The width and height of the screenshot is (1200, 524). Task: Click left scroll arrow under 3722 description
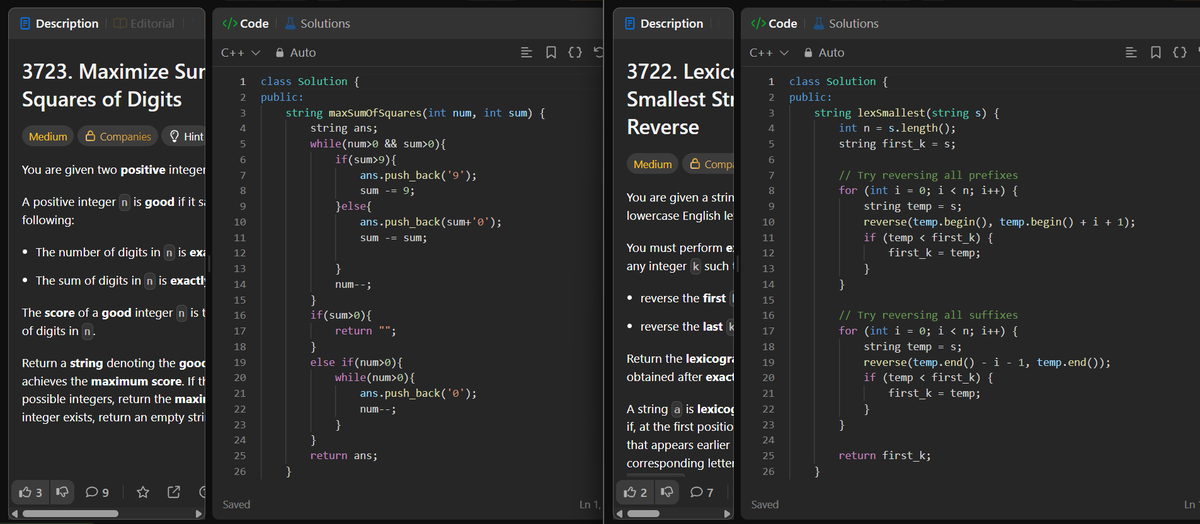coord(619,514)
